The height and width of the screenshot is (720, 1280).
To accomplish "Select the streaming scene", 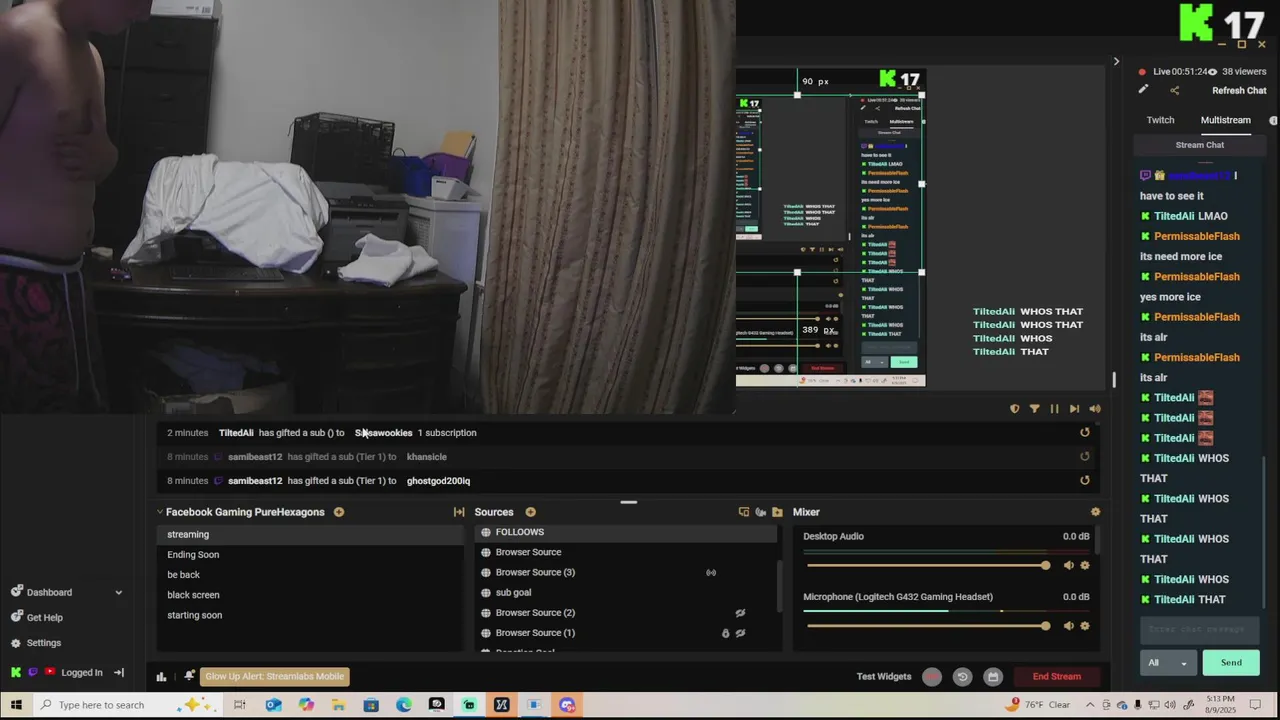I will point(310,535).
